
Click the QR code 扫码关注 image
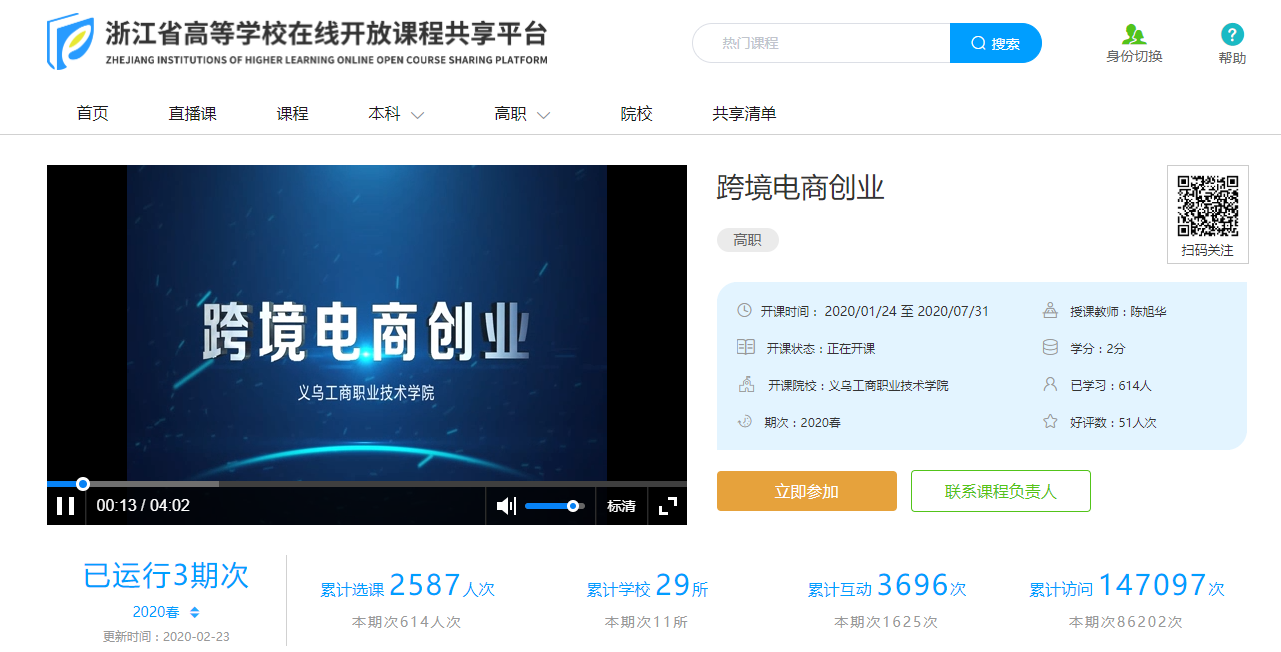pyautogui.click(x=1207, y=206)
